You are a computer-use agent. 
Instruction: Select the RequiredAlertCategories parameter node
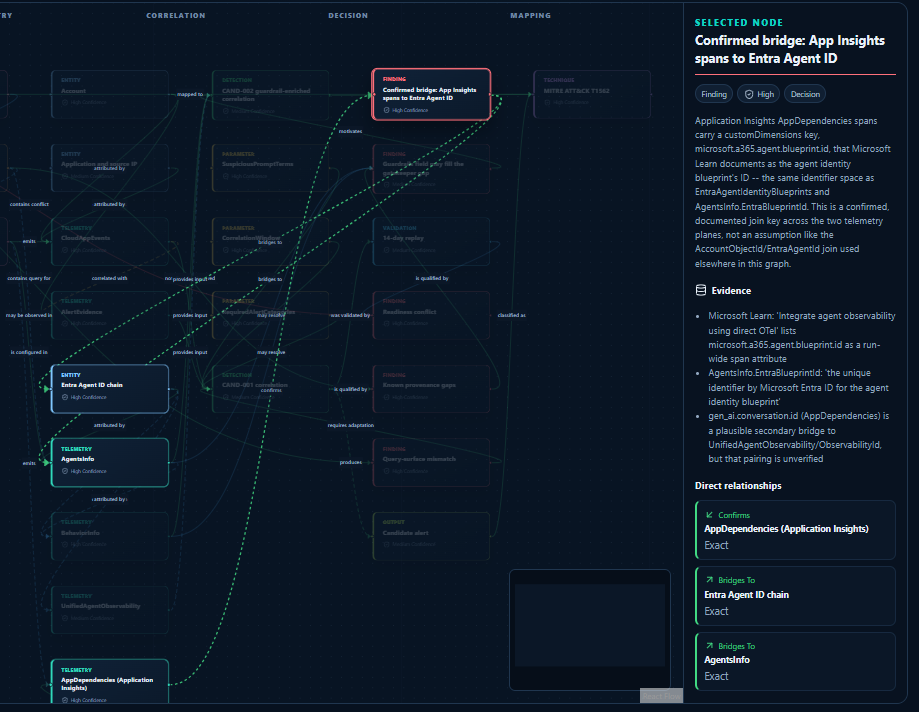tap(270, 315)
